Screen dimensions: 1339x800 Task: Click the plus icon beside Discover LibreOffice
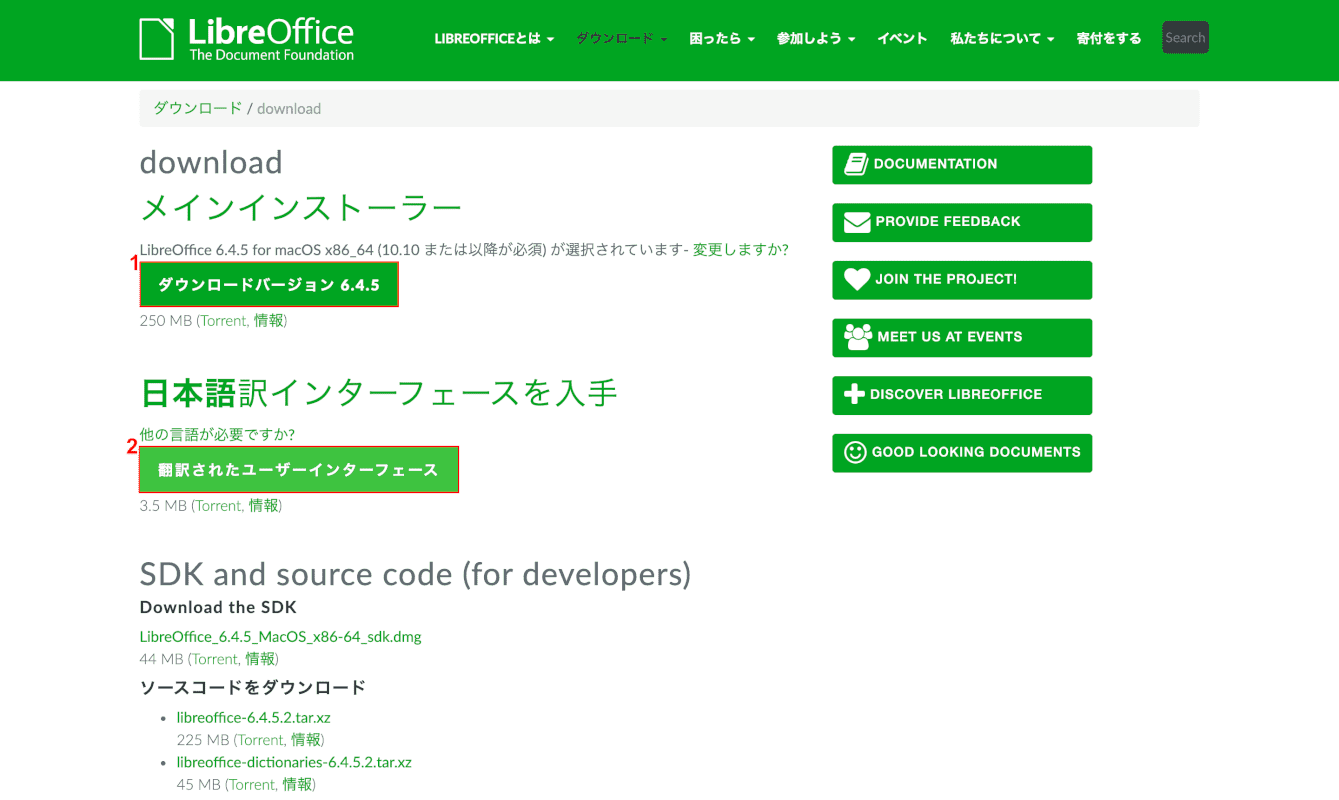click(854, 394)
